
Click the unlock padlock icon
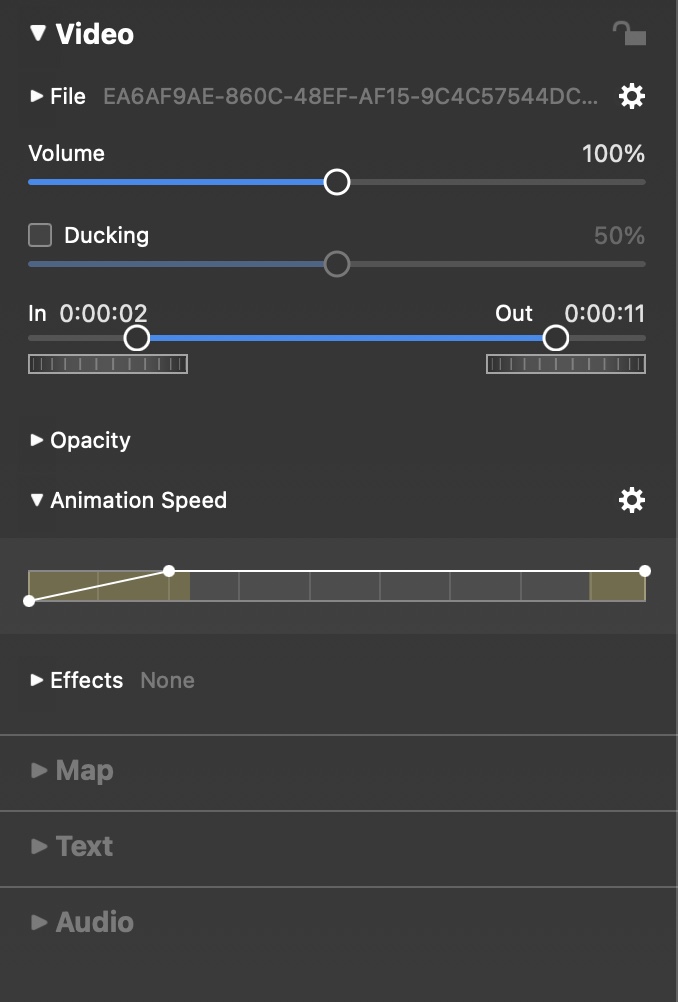tap(629, 33)
